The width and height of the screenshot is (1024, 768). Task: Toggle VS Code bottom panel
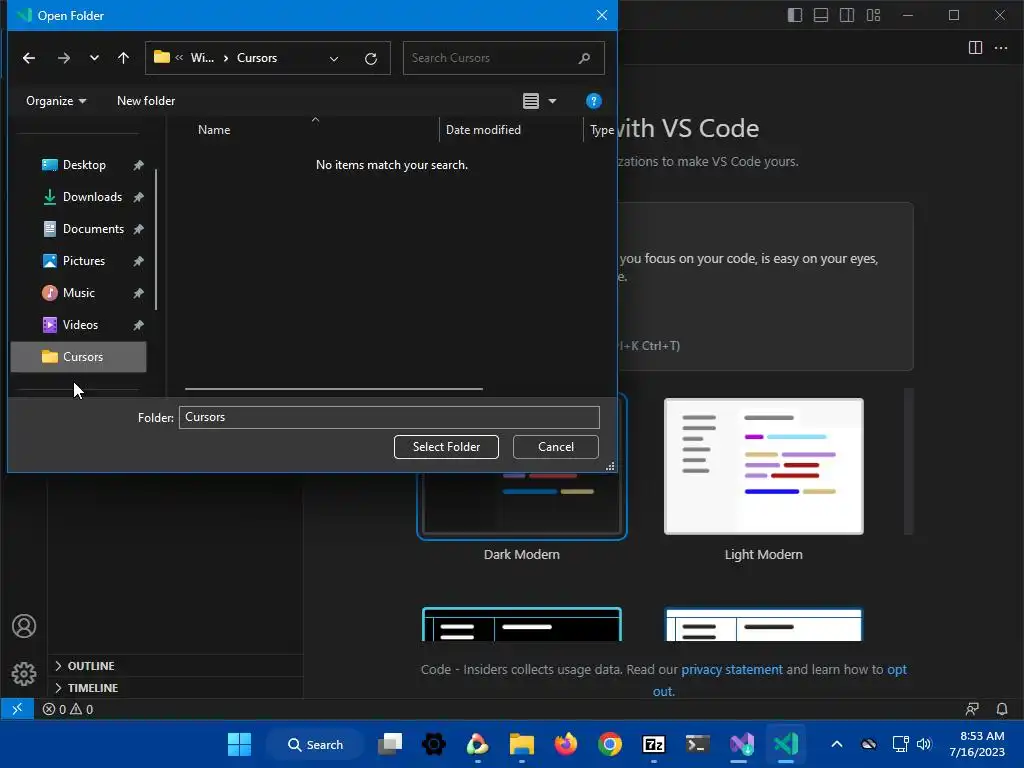[821, 15]
